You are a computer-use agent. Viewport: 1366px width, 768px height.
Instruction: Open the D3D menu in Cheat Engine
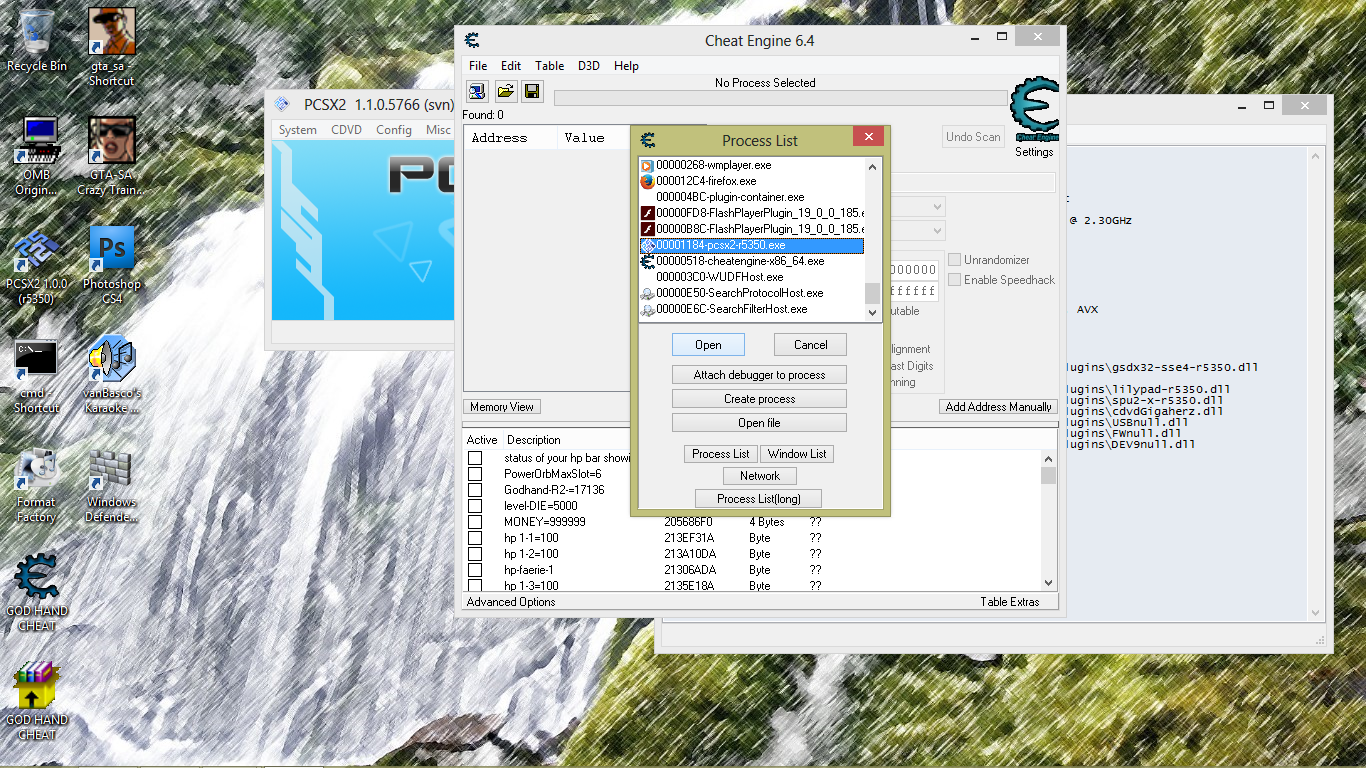point(589,66)
